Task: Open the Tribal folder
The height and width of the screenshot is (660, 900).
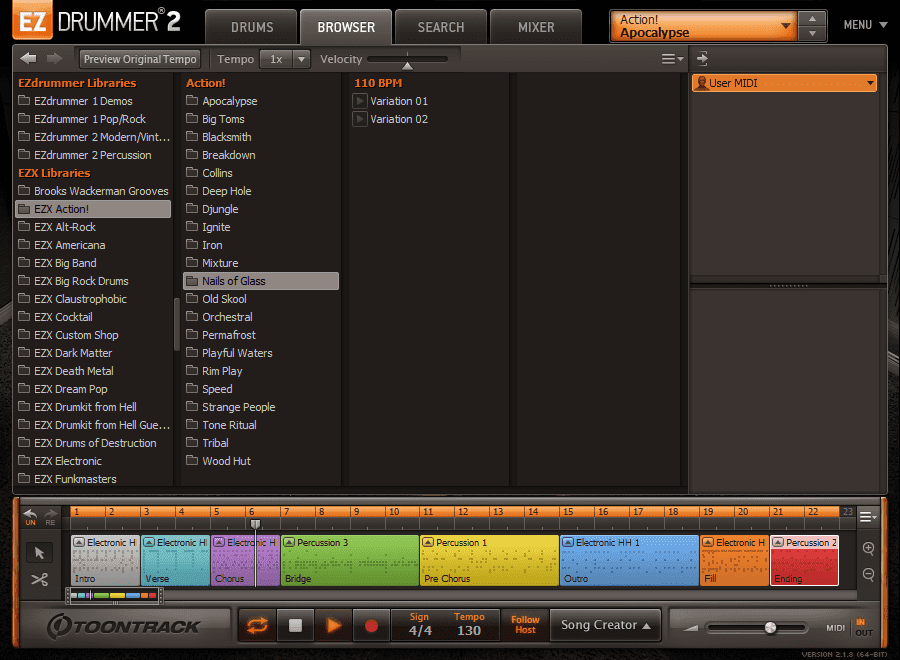Action: pos(261,443)
